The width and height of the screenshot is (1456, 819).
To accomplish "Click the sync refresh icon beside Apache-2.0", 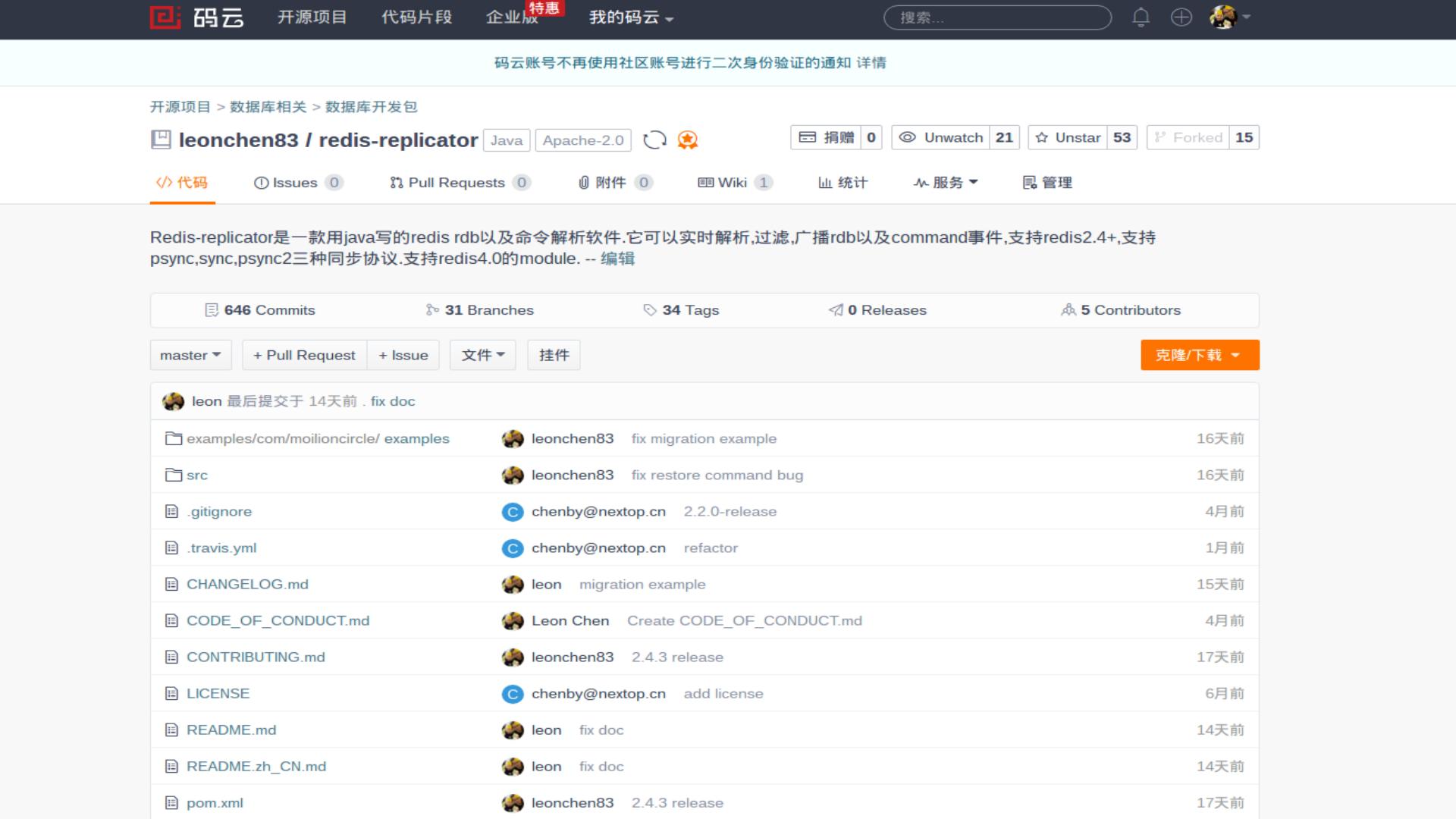I will (x=654, y=140).
